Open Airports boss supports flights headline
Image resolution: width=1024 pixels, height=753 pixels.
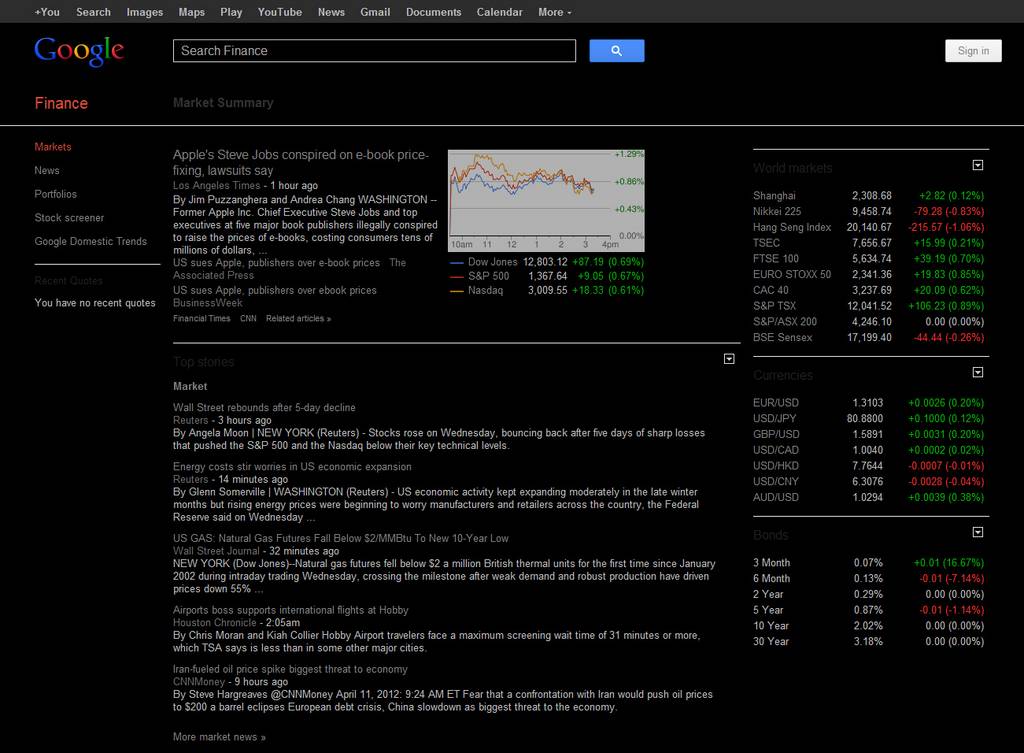tap(291, 610)
